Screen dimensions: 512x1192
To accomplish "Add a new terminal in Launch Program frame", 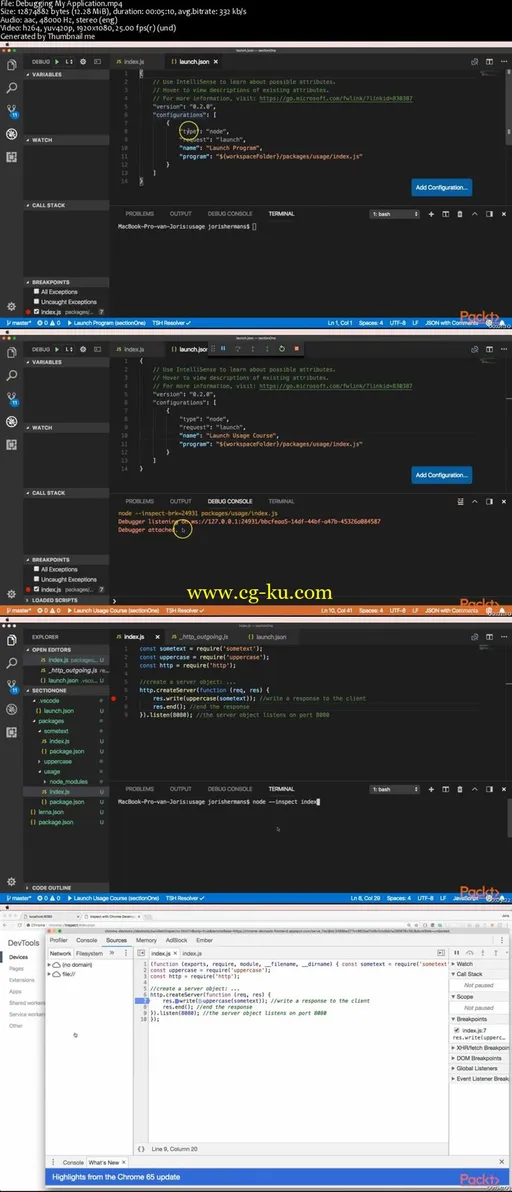I will [x=431, y=214].
